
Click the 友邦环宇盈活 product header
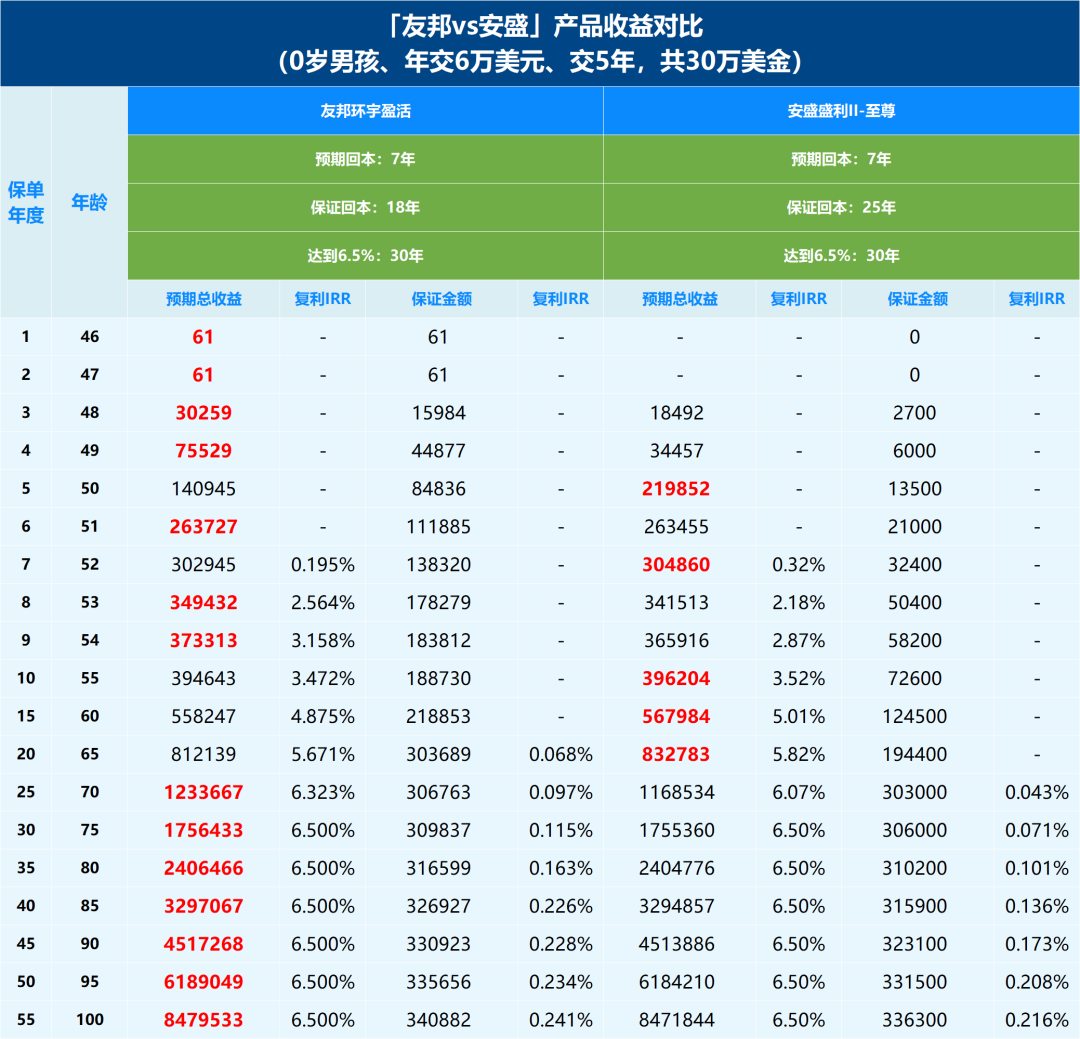tap(365, 111)
